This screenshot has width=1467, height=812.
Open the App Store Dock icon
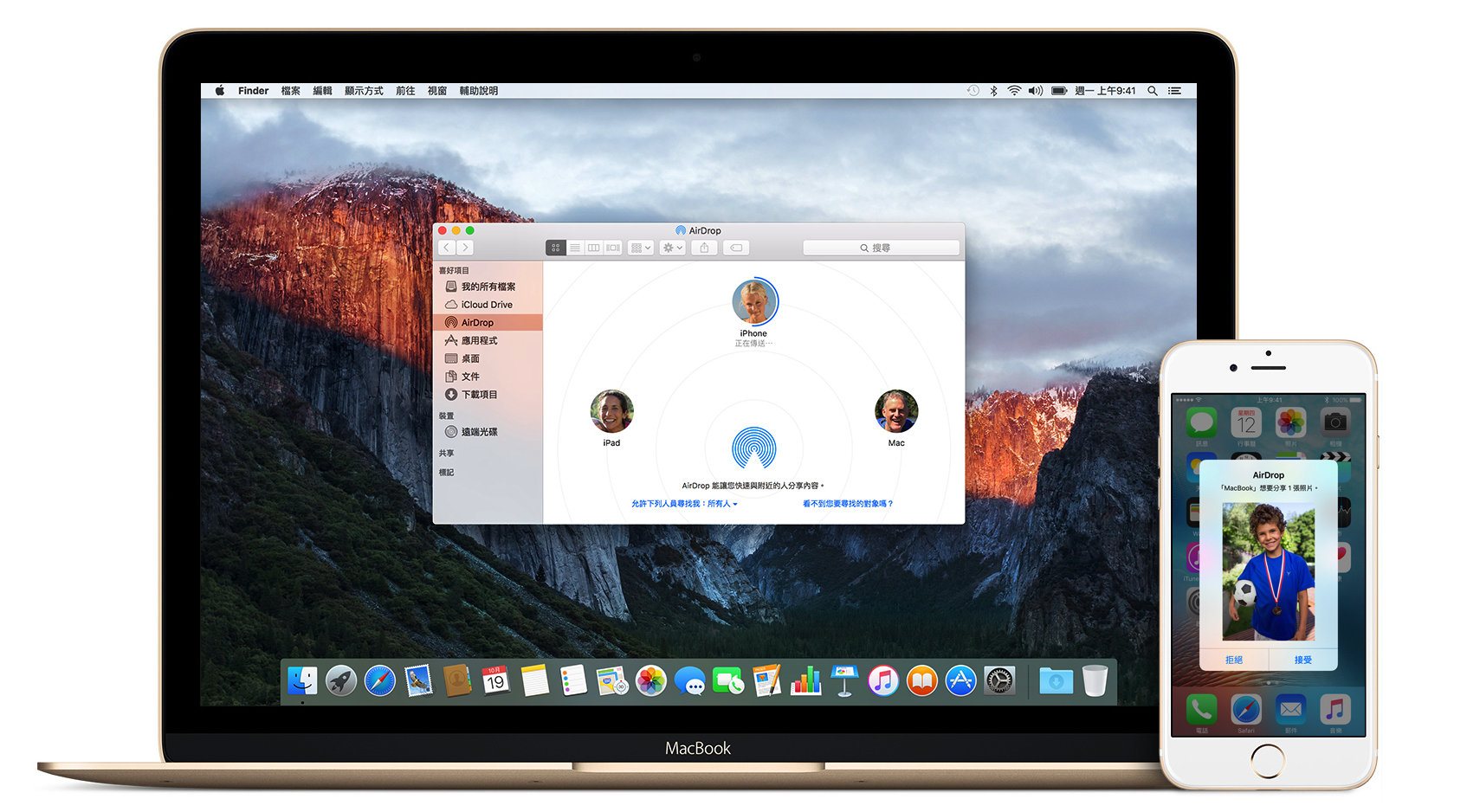pos(960,681)
